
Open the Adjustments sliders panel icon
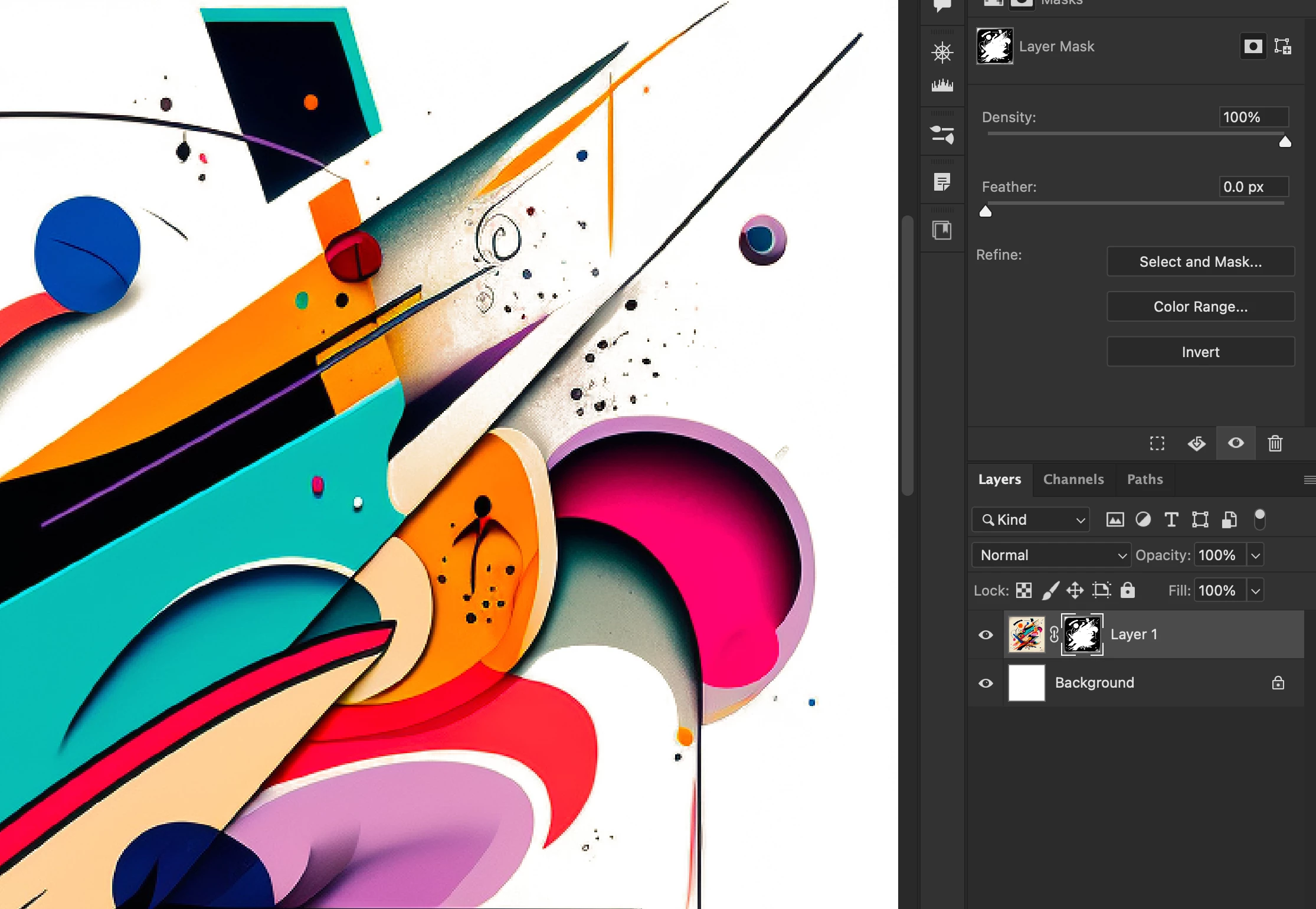[x=942, y=135]
